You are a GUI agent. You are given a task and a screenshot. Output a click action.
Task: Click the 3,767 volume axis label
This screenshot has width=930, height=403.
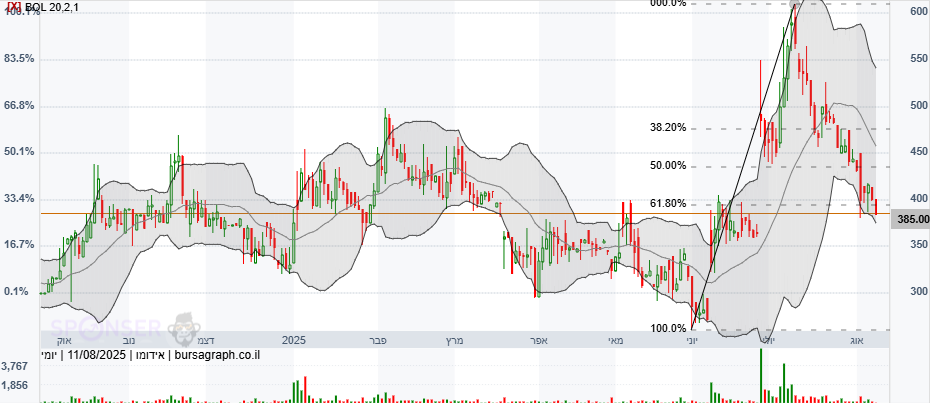pyautogui.click(x=14, y=367)
